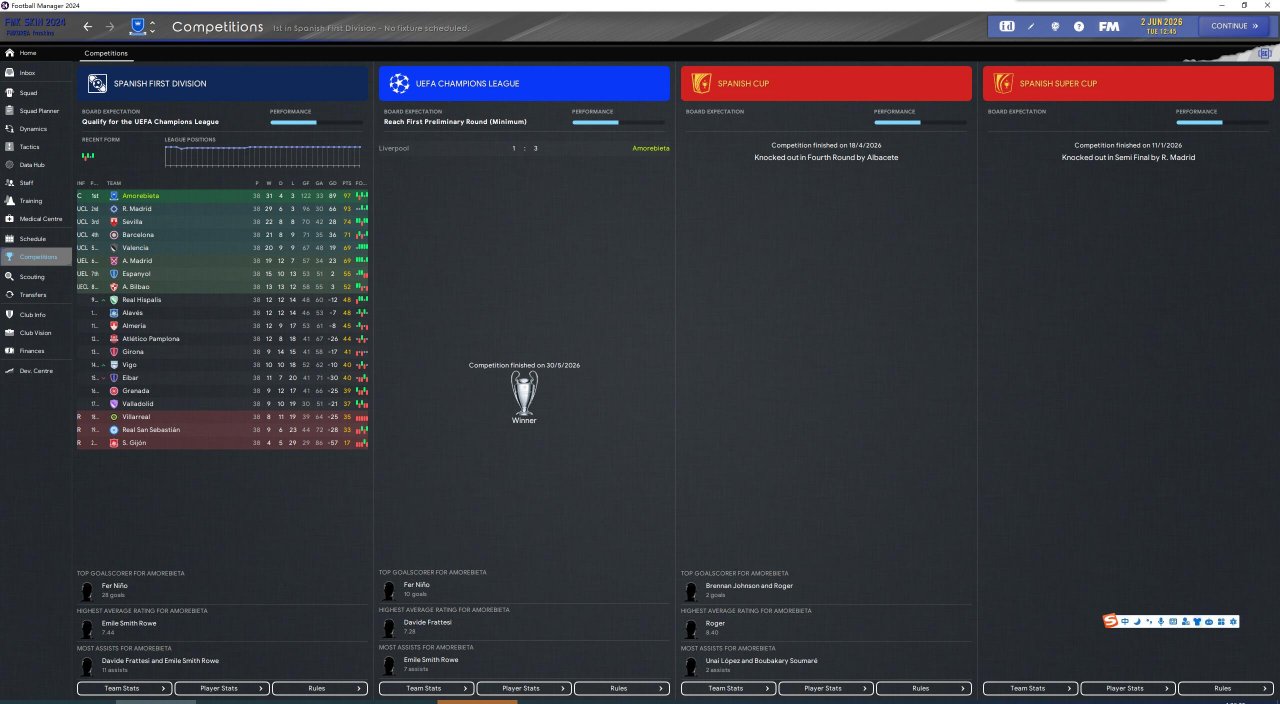The image size is (1280, 704).
Task: Click the Scouting sidebar icon
Action: coord(10,276)
